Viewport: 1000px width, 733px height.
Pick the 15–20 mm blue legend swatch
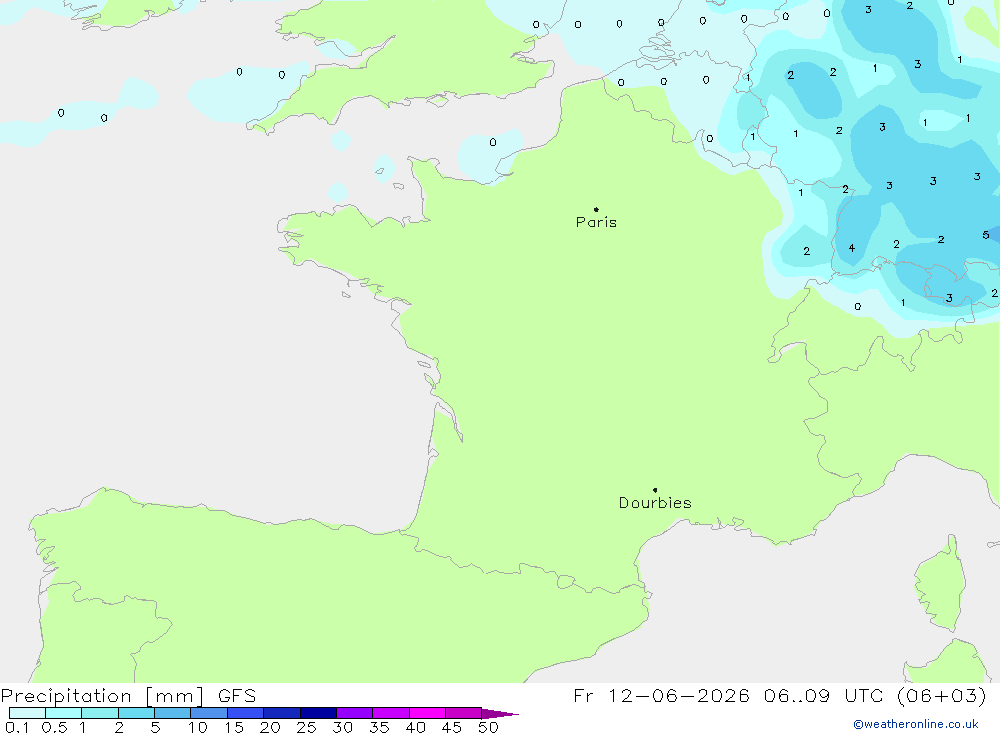246,713
